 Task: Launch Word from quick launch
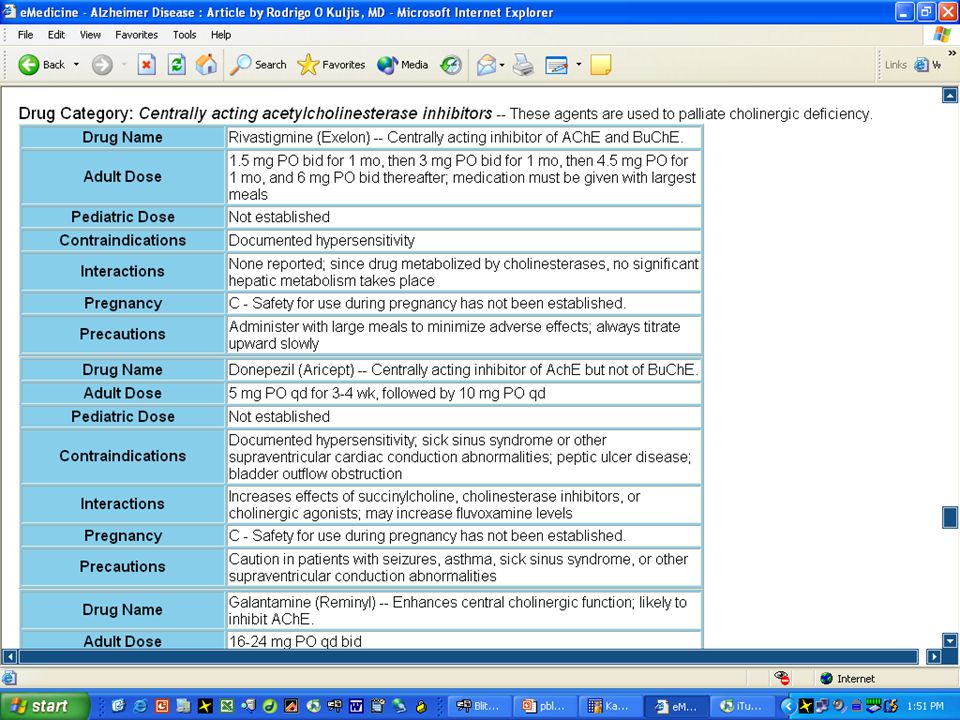[356, 706]
